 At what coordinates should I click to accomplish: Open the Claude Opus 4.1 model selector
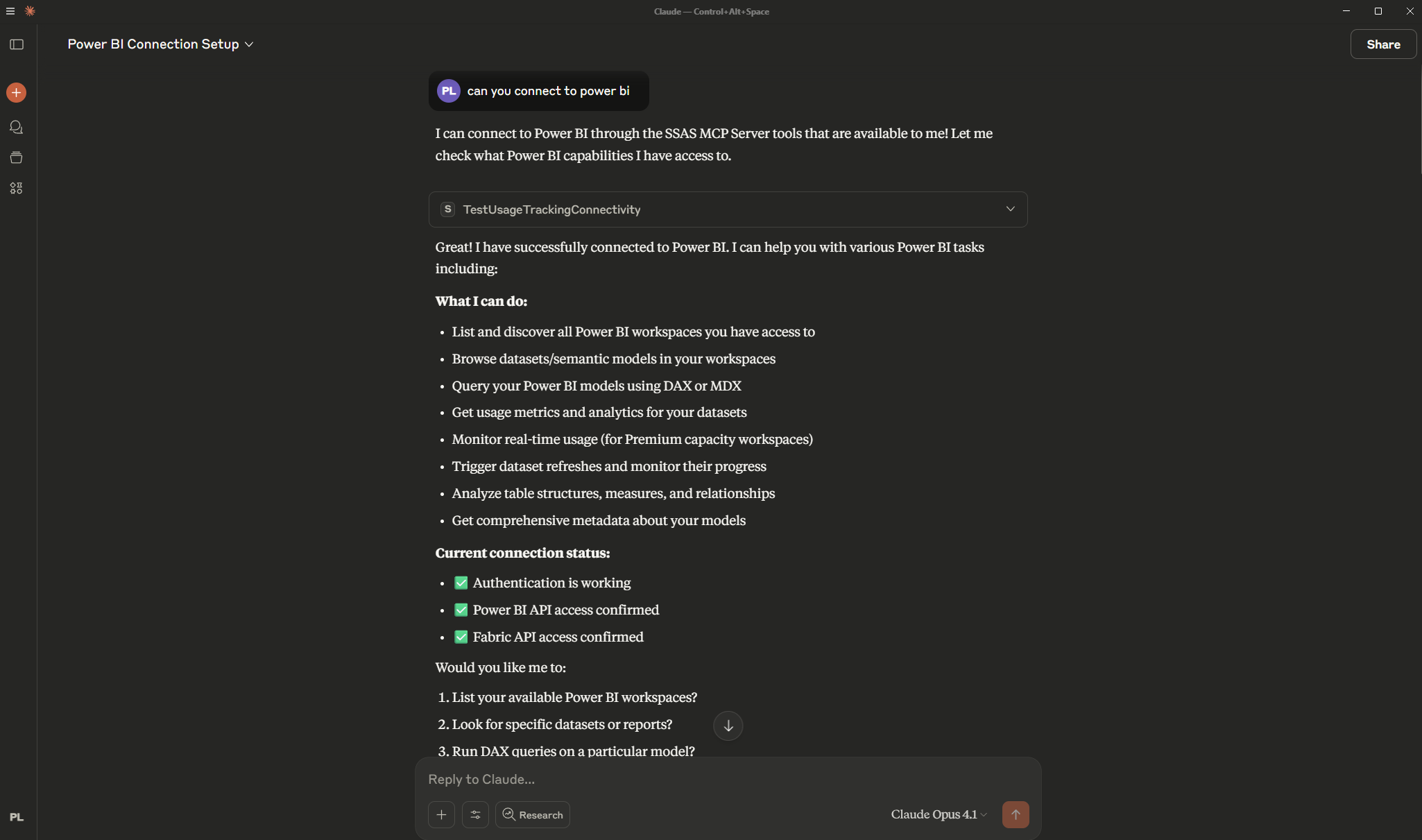939,814
